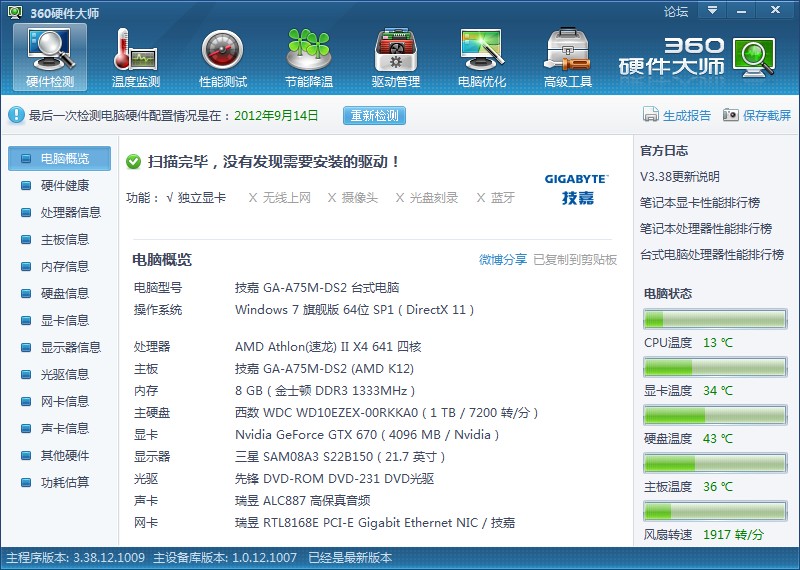
Task: Click the date 2012年9月14日
Action: tap(276, 115)
